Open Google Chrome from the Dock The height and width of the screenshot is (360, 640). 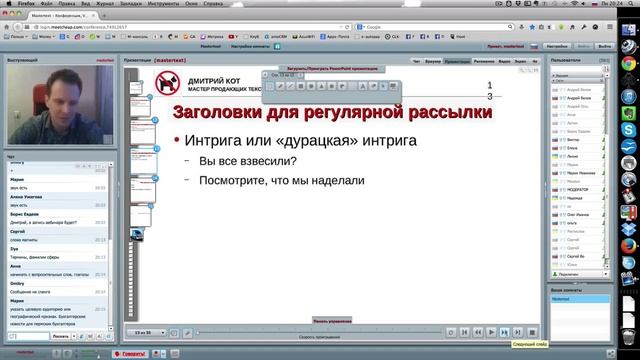pyautogui.click(x=629, y=64)
